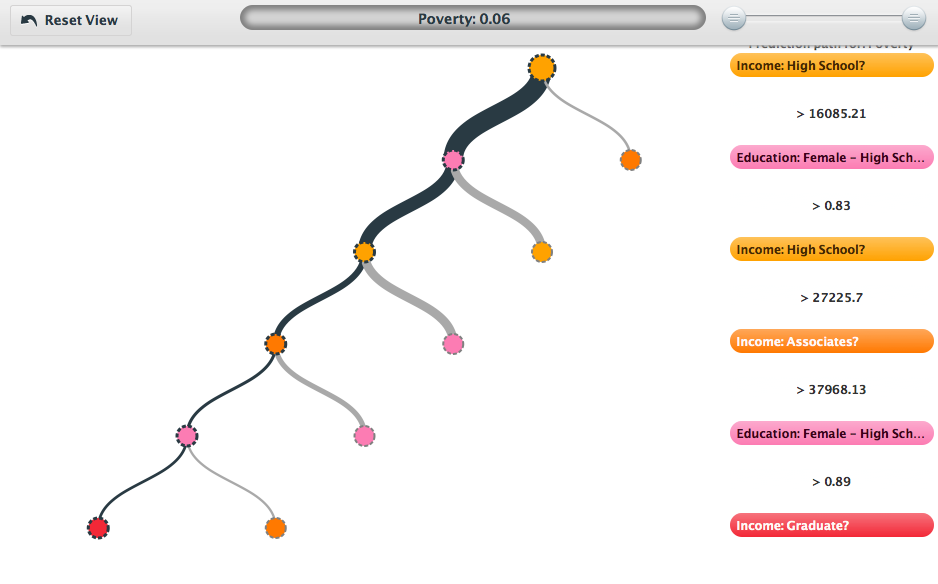Click the Income: High School? label above > 27225.7
This screenshot has height=584, width=938.
[x=831, y=250]
